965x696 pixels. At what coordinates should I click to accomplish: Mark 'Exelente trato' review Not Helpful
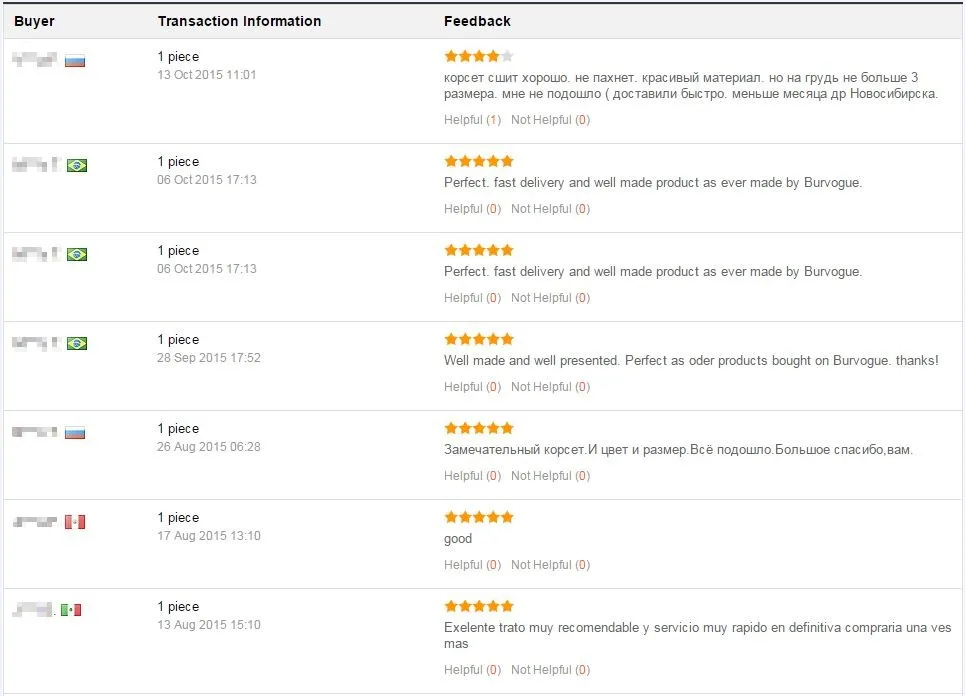point(550,670)
